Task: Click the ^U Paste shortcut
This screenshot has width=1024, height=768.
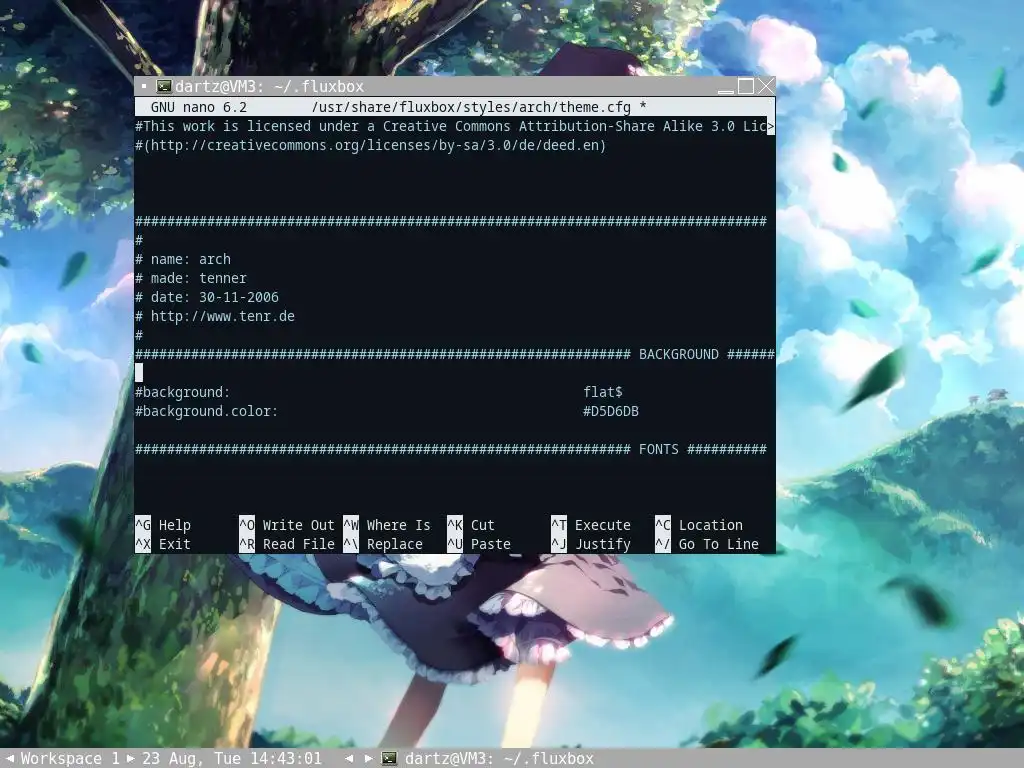Action: [479, 544]
